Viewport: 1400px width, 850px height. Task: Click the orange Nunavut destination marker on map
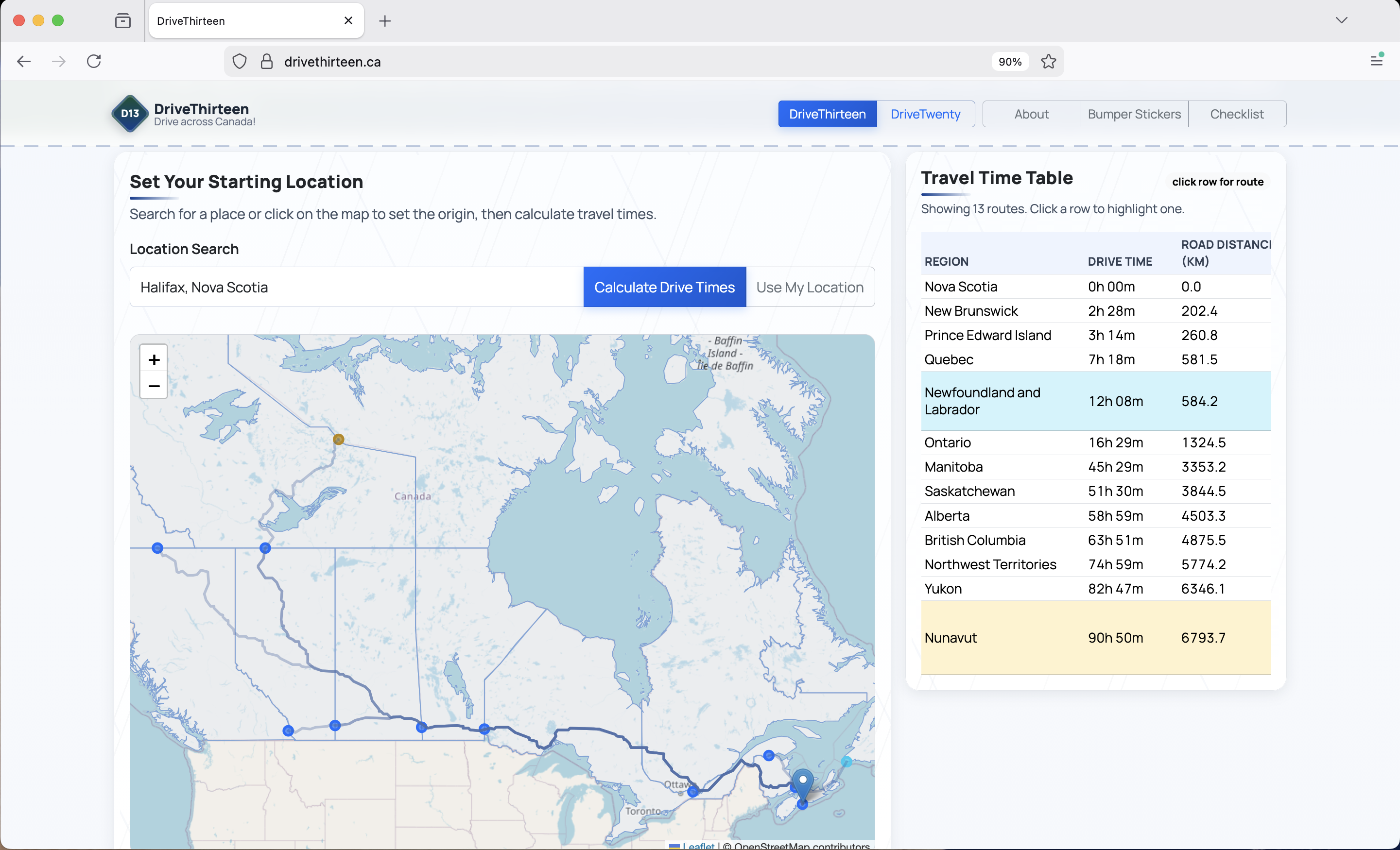point(338,439)
